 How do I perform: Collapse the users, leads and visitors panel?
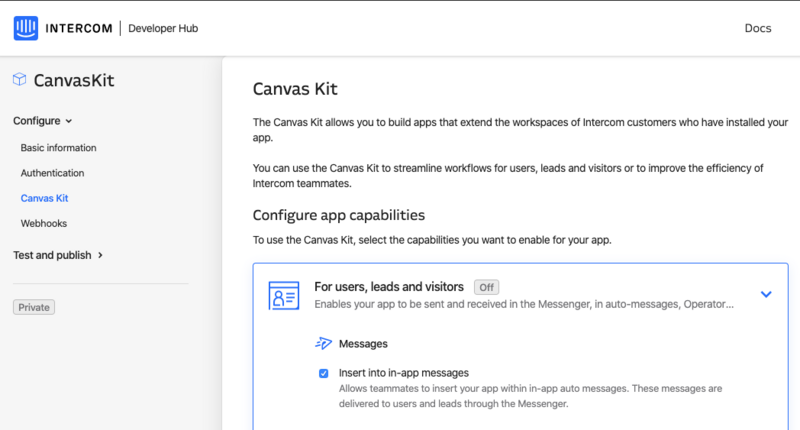(x=766, y=294)
